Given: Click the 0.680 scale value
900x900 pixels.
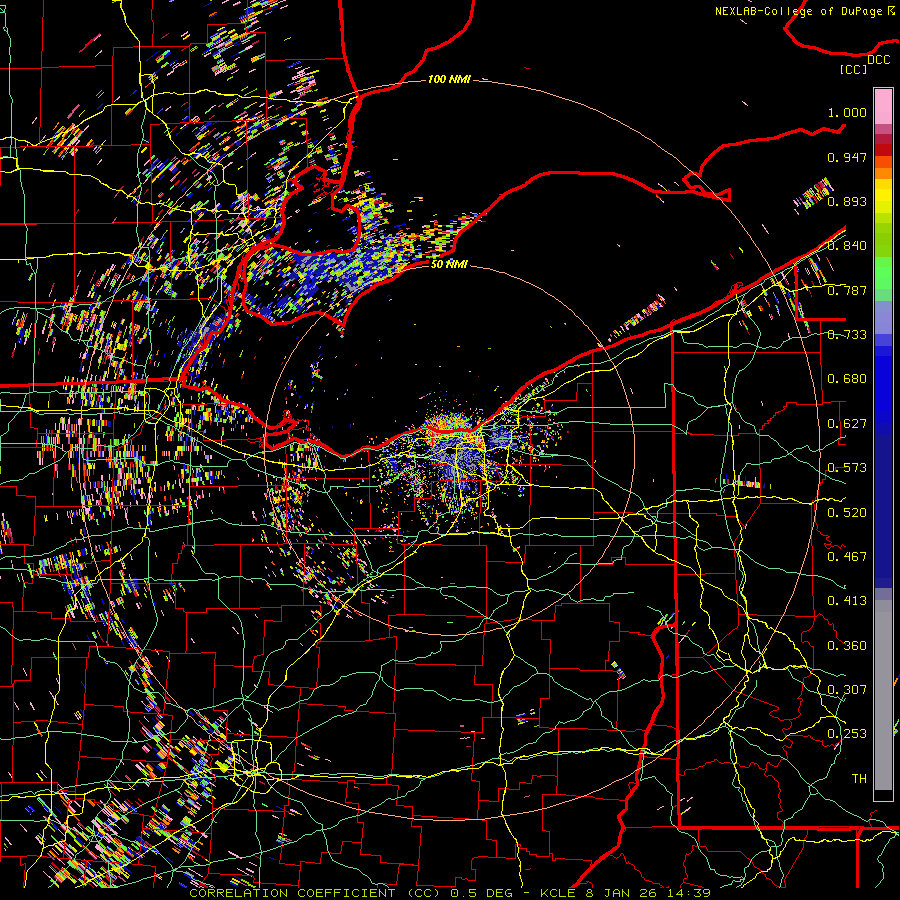Looking at the screenshot, I should [847, 379].
